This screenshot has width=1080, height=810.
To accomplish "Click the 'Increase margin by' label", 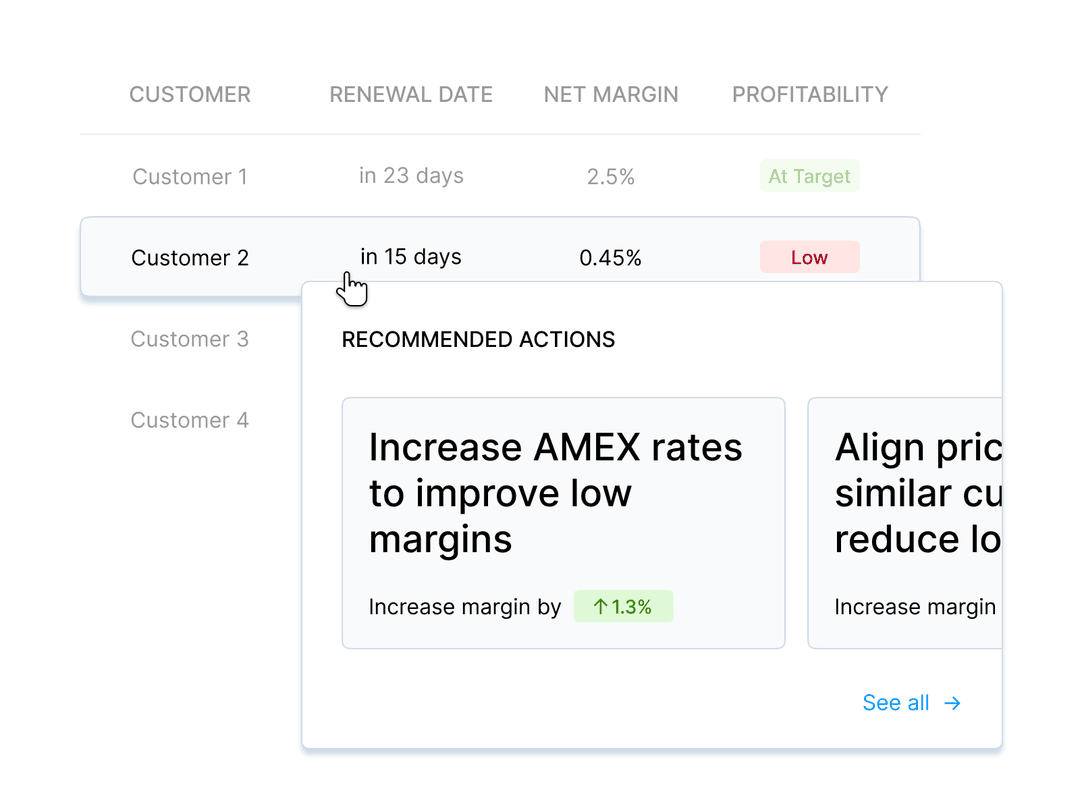I will click(464, 606).
